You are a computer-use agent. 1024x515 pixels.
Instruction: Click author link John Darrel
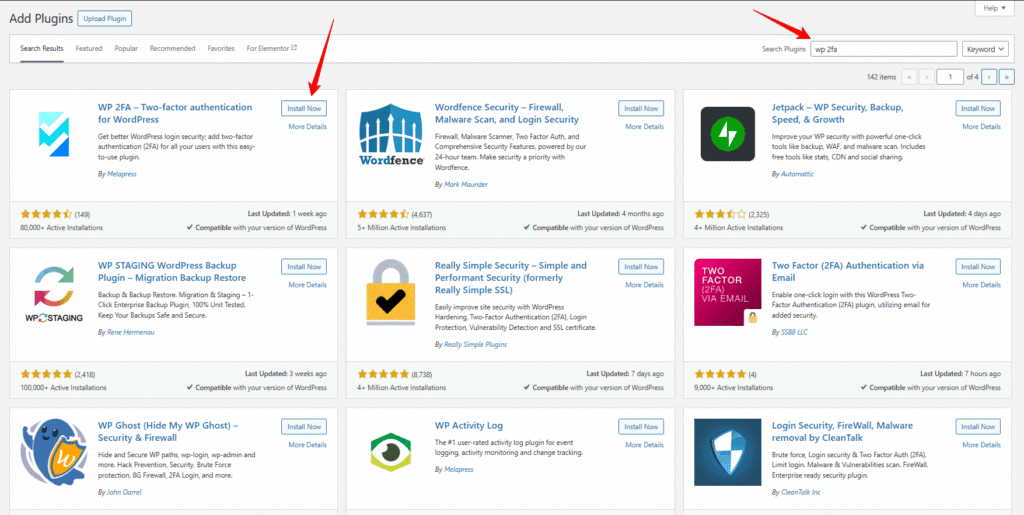click(x=124, y=492)
